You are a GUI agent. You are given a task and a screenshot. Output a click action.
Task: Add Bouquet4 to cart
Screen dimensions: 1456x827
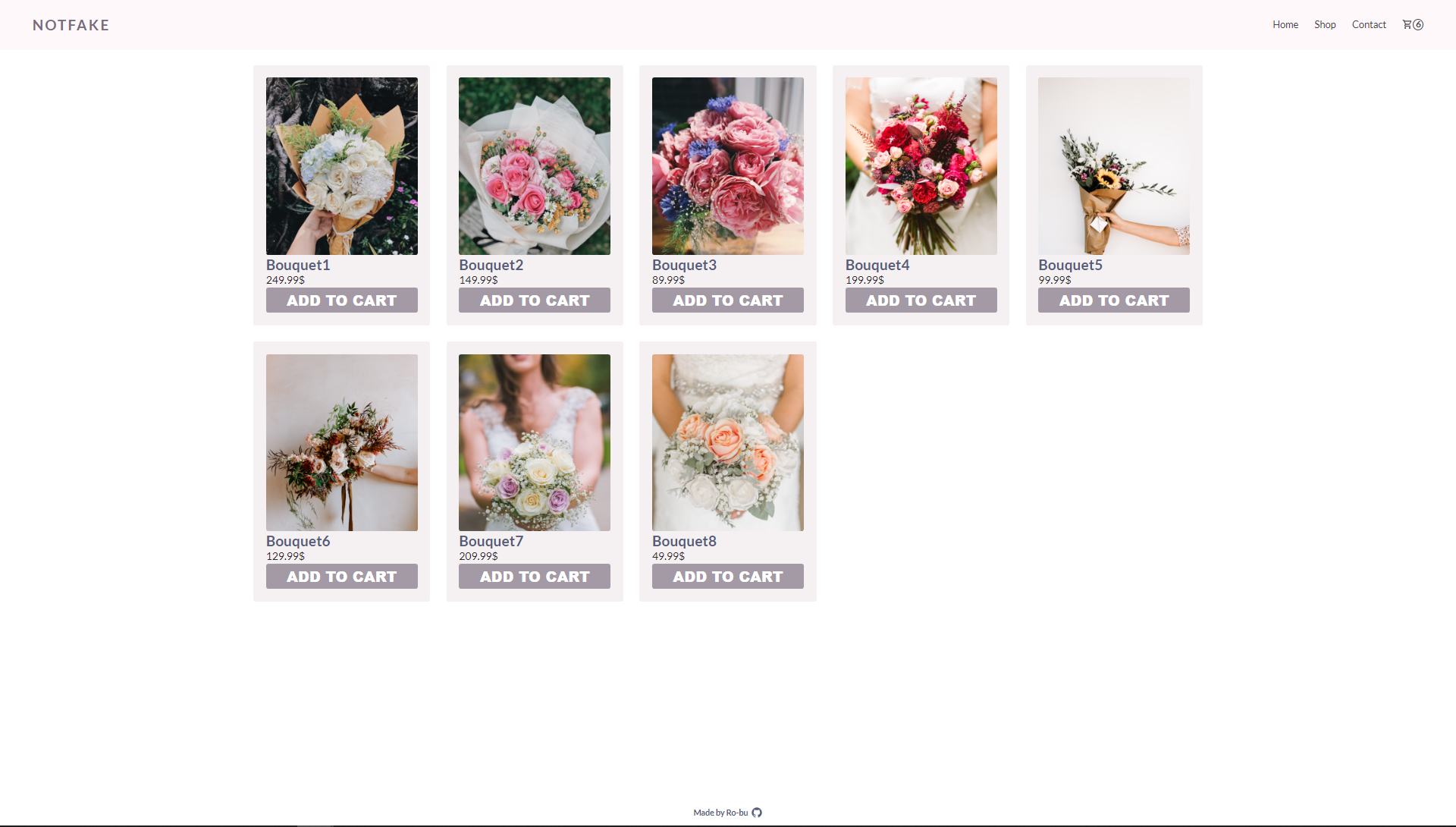click(921, 300)
